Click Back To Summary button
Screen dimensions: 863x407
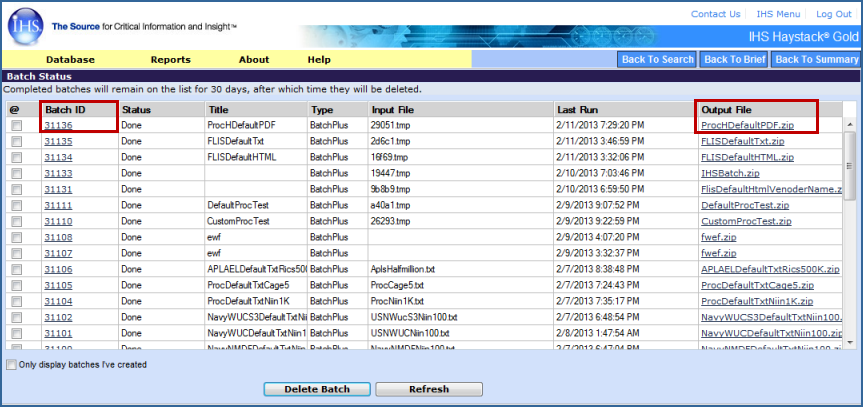point(816,60)
